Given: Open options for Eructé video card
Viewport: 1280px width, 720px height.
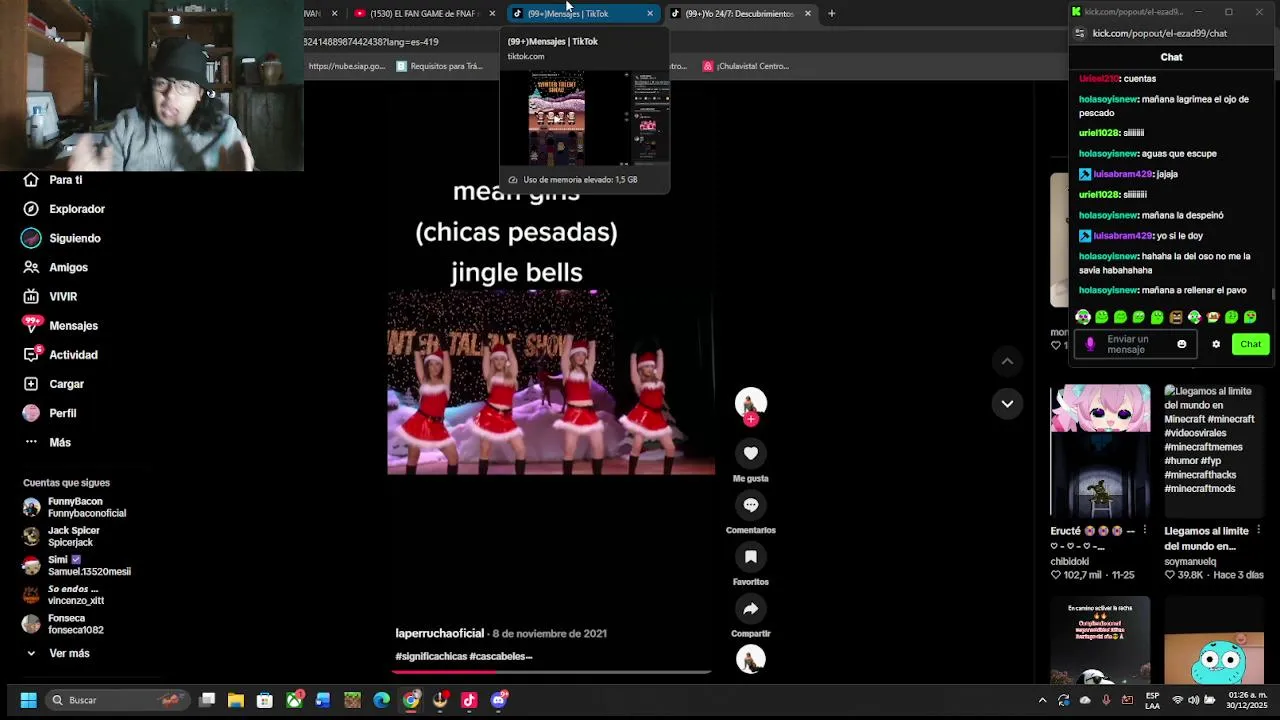Looking at the screenshot, I should [x=1145, y=531].
